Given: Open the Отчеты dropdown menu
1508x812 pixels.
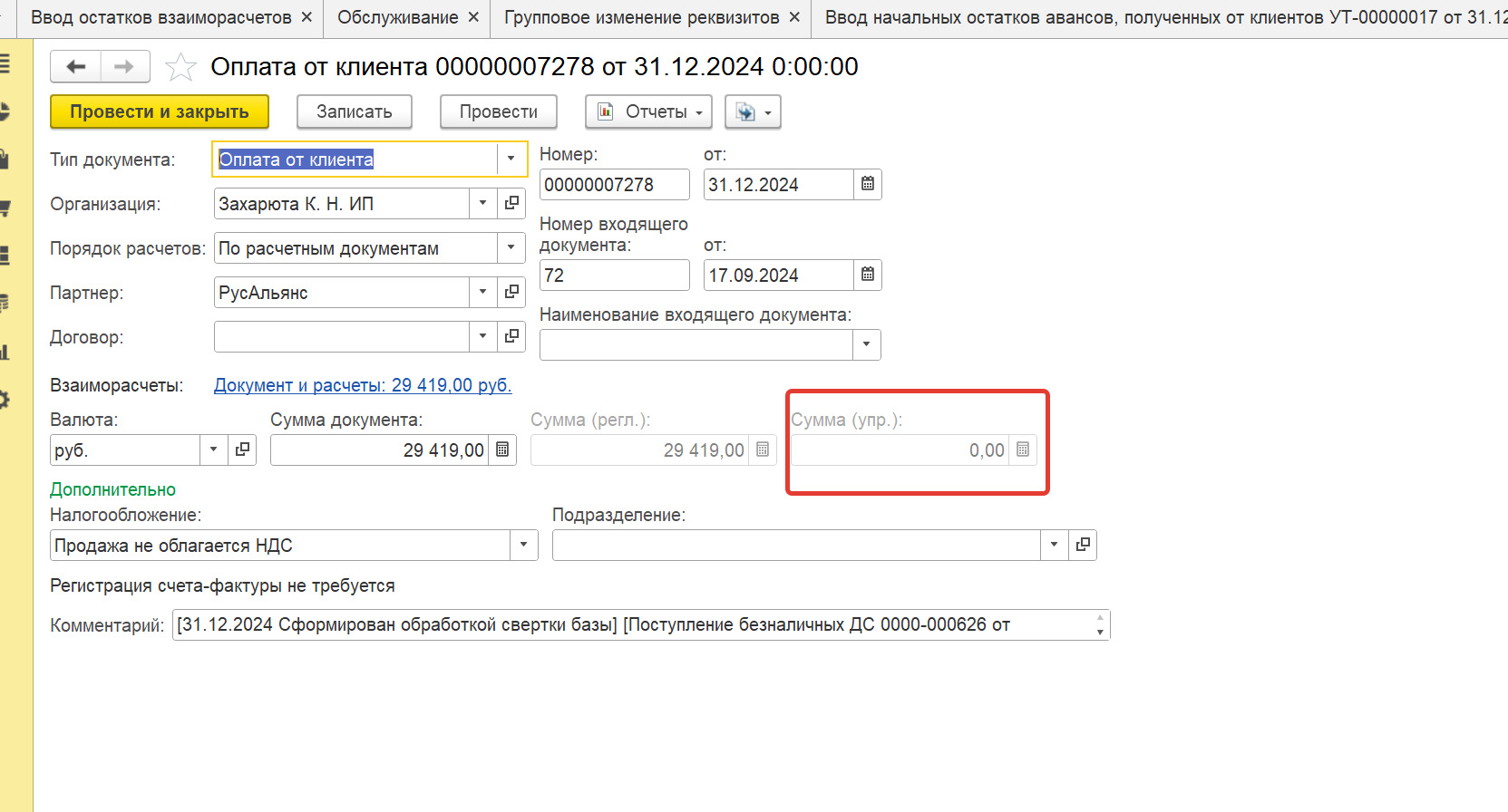Looking at the screenshot, I should (x=648, y=112).
